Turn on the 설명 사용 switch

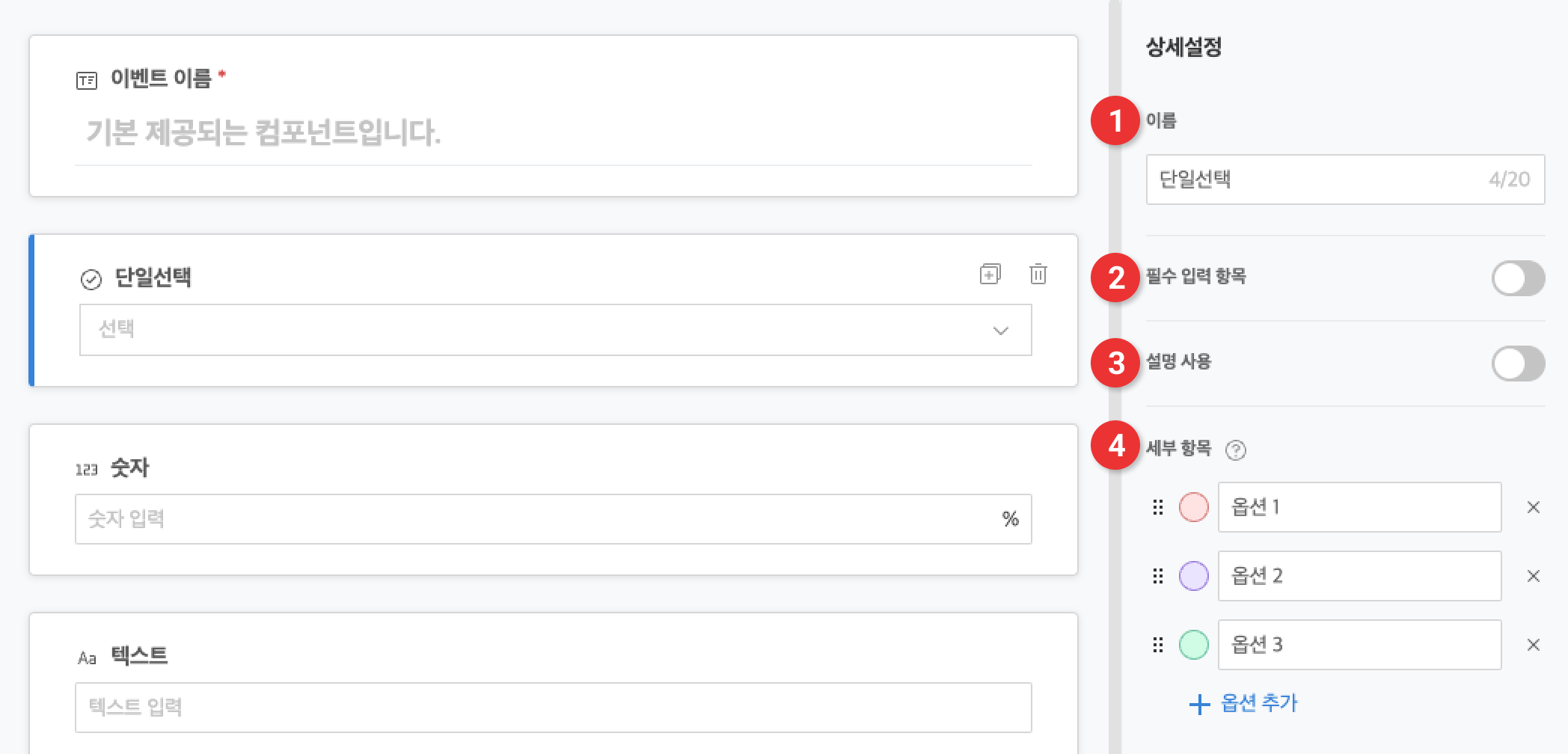tap(1518, 364)
